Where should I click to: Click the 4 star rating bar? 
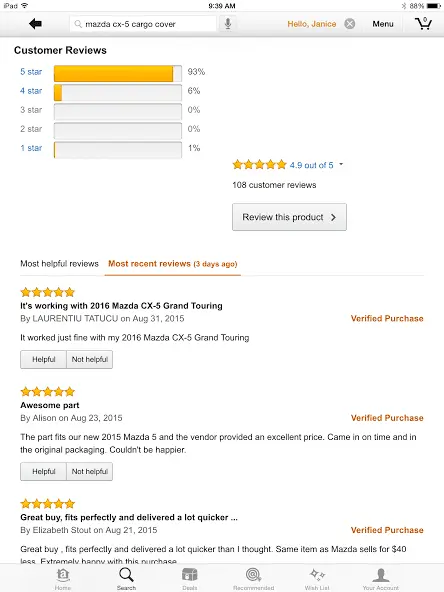118,92
